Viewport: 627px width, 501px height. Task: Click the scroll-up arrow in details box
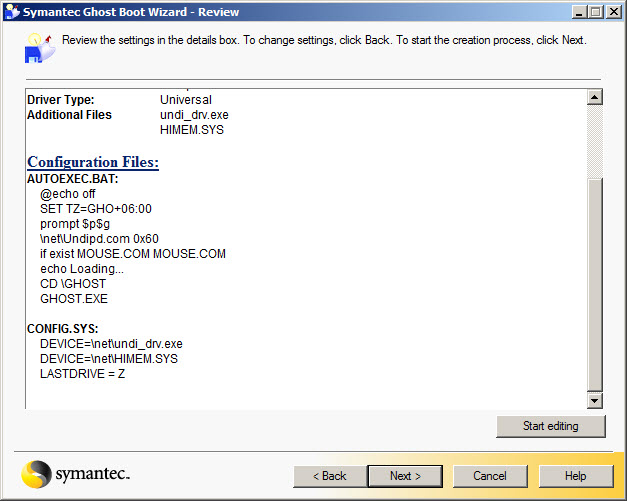595,97
